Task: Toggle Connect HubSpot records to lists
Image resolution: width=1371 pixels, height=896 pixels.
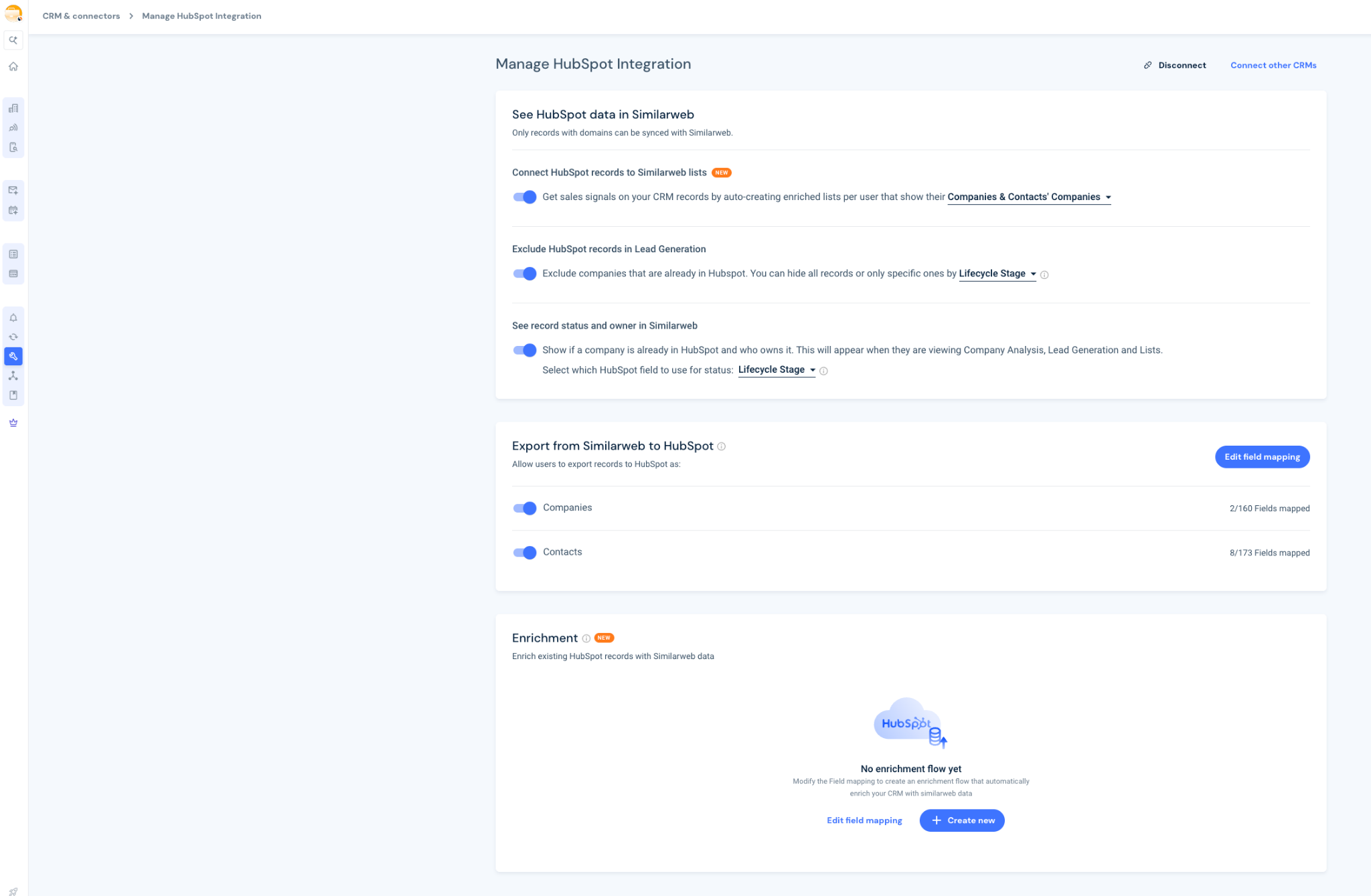Action: [525, 197]
